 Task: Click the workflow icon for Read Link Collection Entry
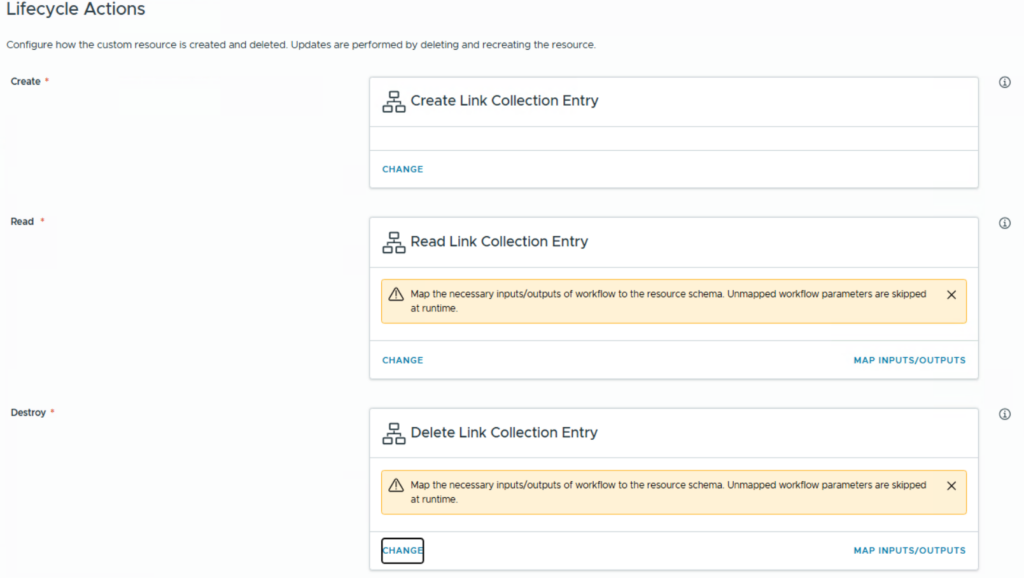click(x=394, y=242)
